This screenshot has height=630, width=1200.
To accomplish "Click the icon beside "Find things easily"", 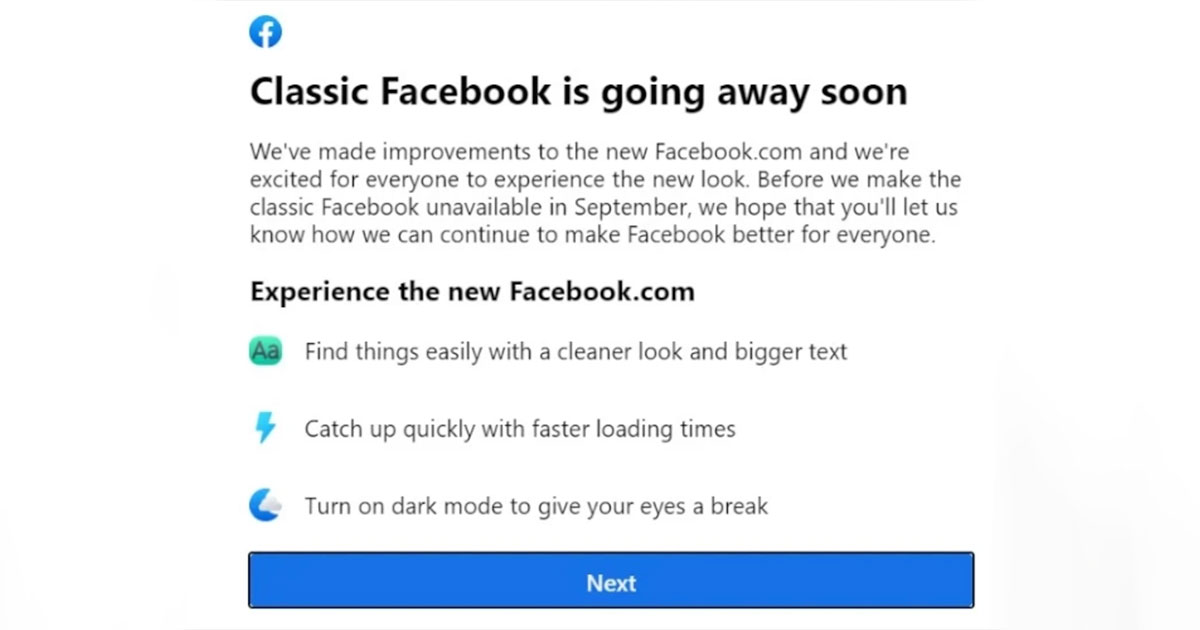I will point(264,351).
